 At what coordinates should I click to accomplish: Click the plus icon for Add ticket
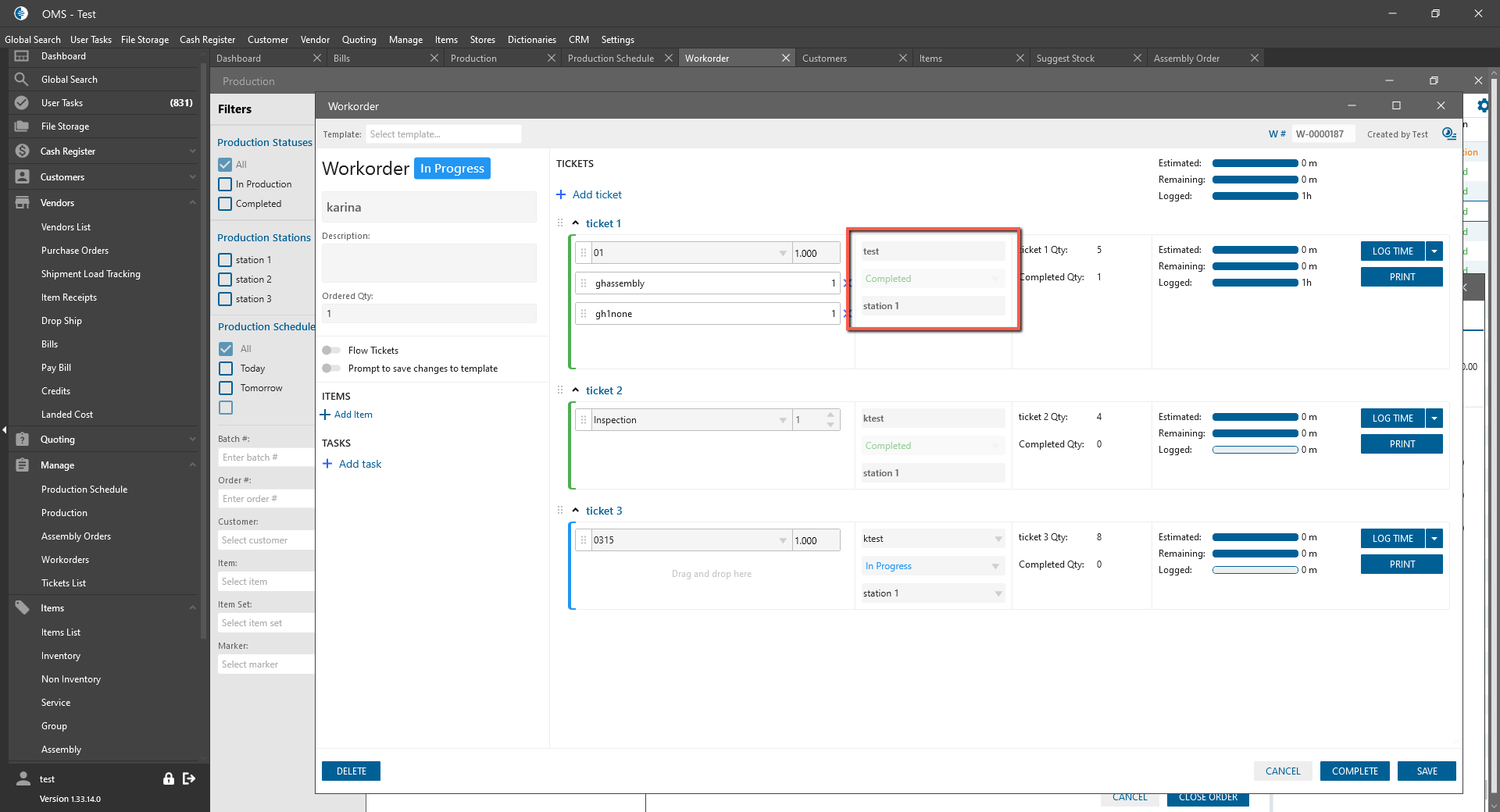click(x=561, y=194)
